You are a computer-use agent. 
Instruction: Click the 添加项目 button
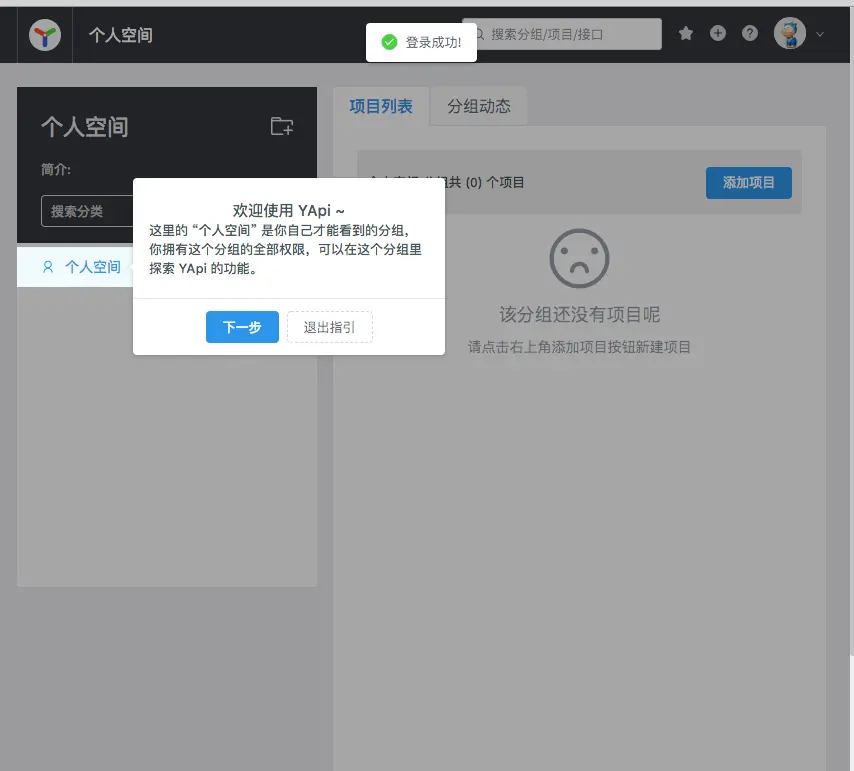(749, 183)
